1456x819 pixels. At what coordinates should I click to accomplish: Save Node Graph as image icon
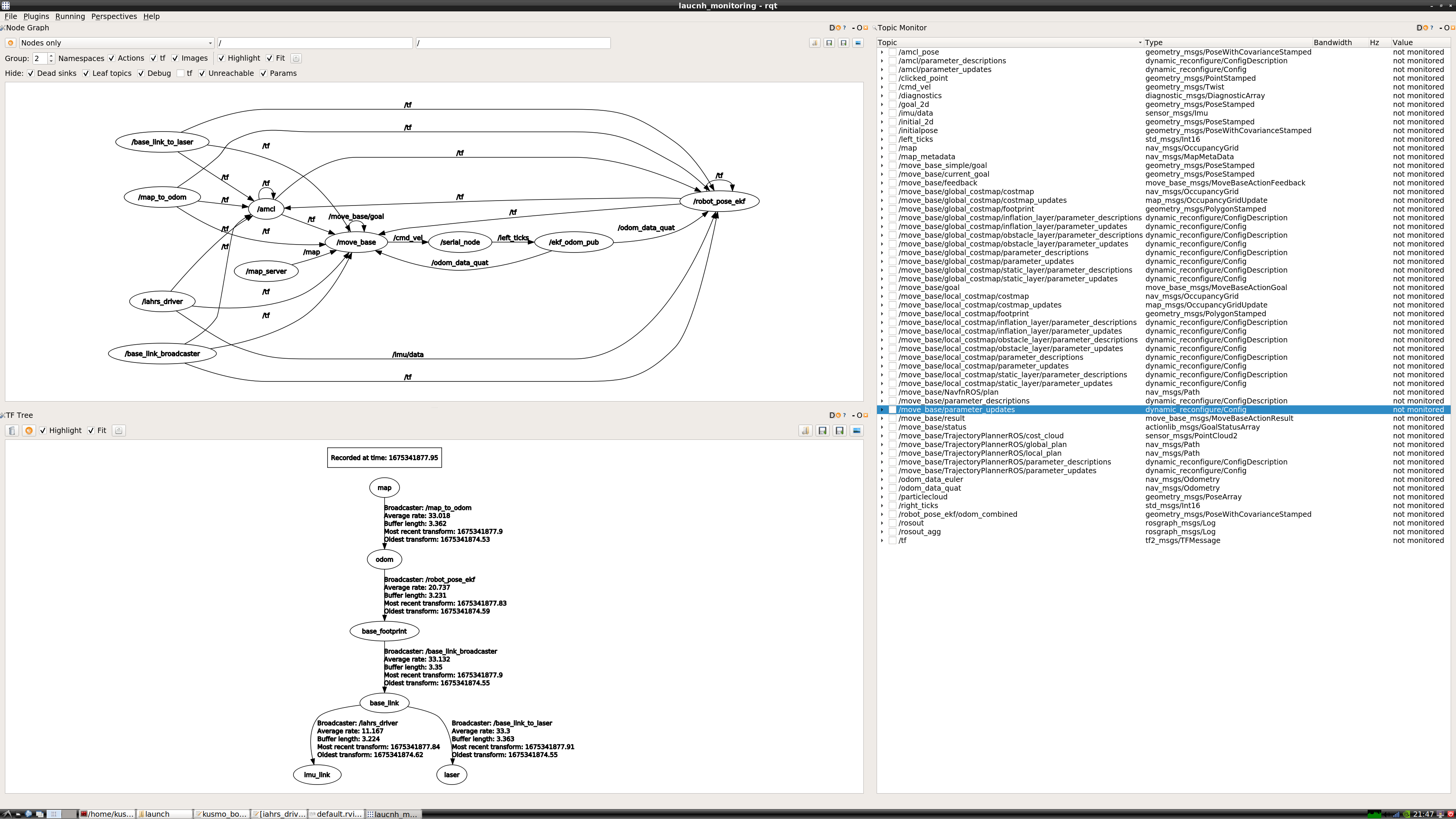pyautogui.click(x=858, y=43)
